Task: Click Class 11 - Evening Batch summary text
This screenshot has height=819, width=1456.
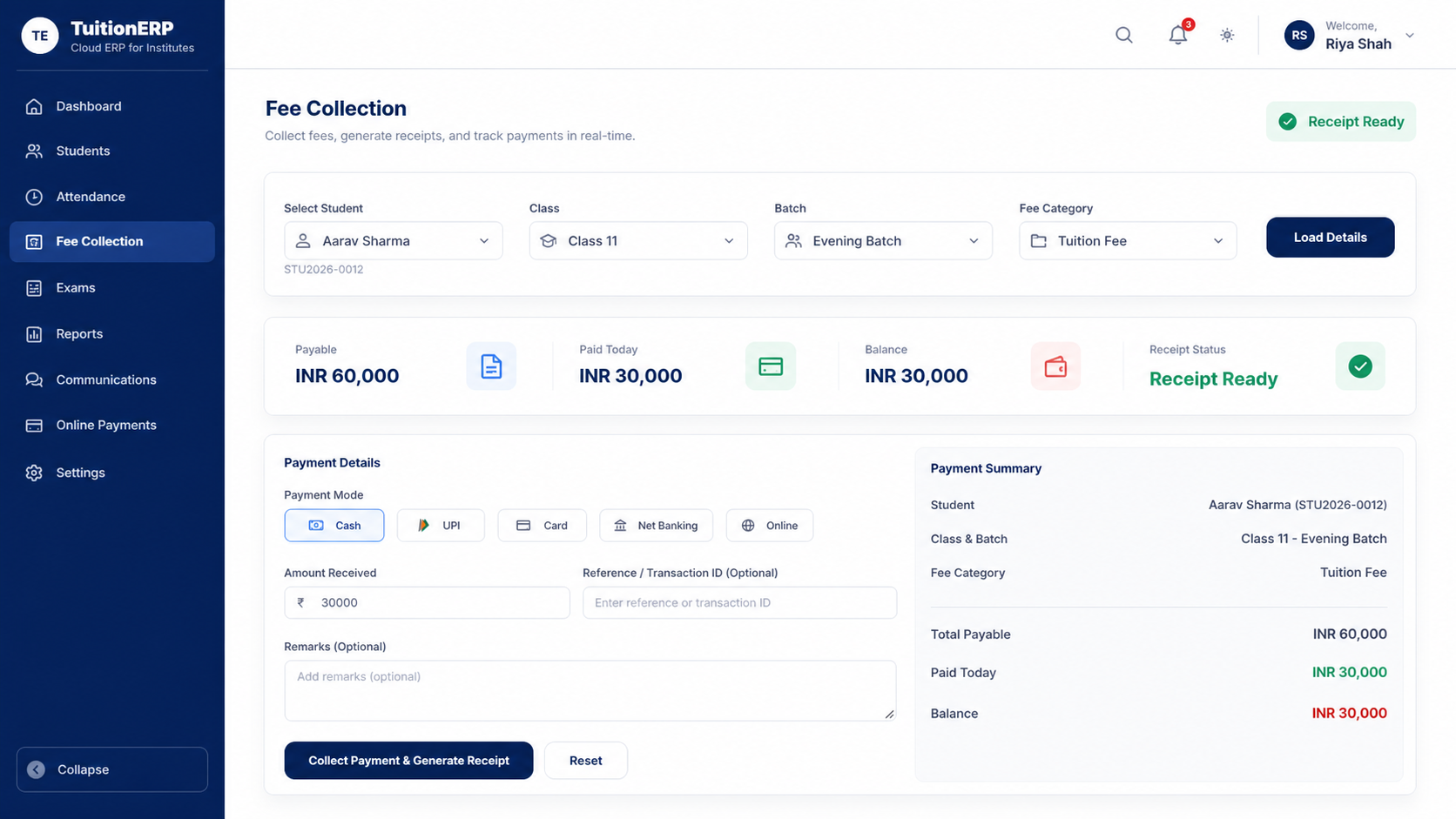Action: [1314, 539]
